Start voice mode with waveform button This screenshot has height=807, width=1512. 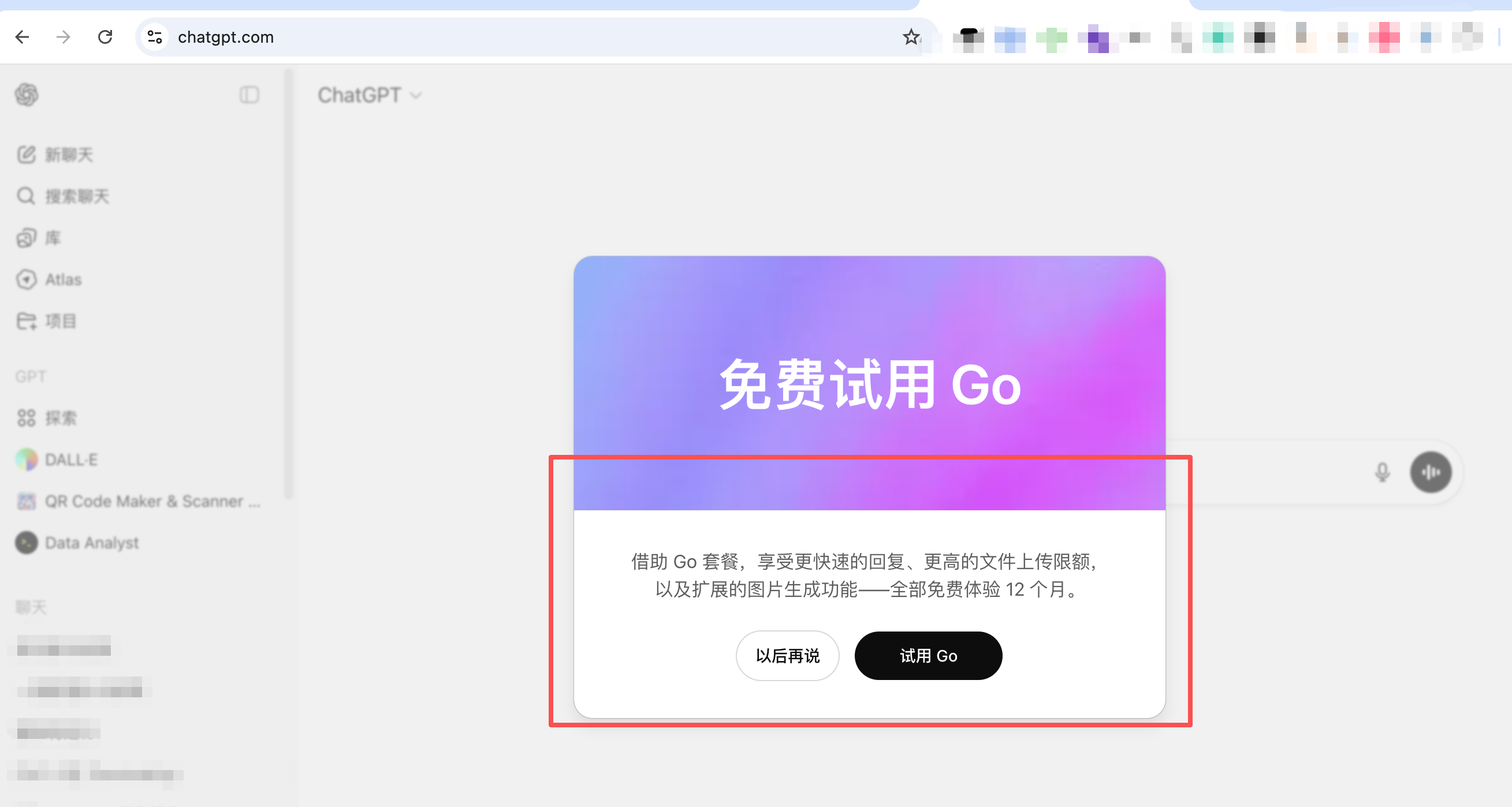coord(1431,472)
